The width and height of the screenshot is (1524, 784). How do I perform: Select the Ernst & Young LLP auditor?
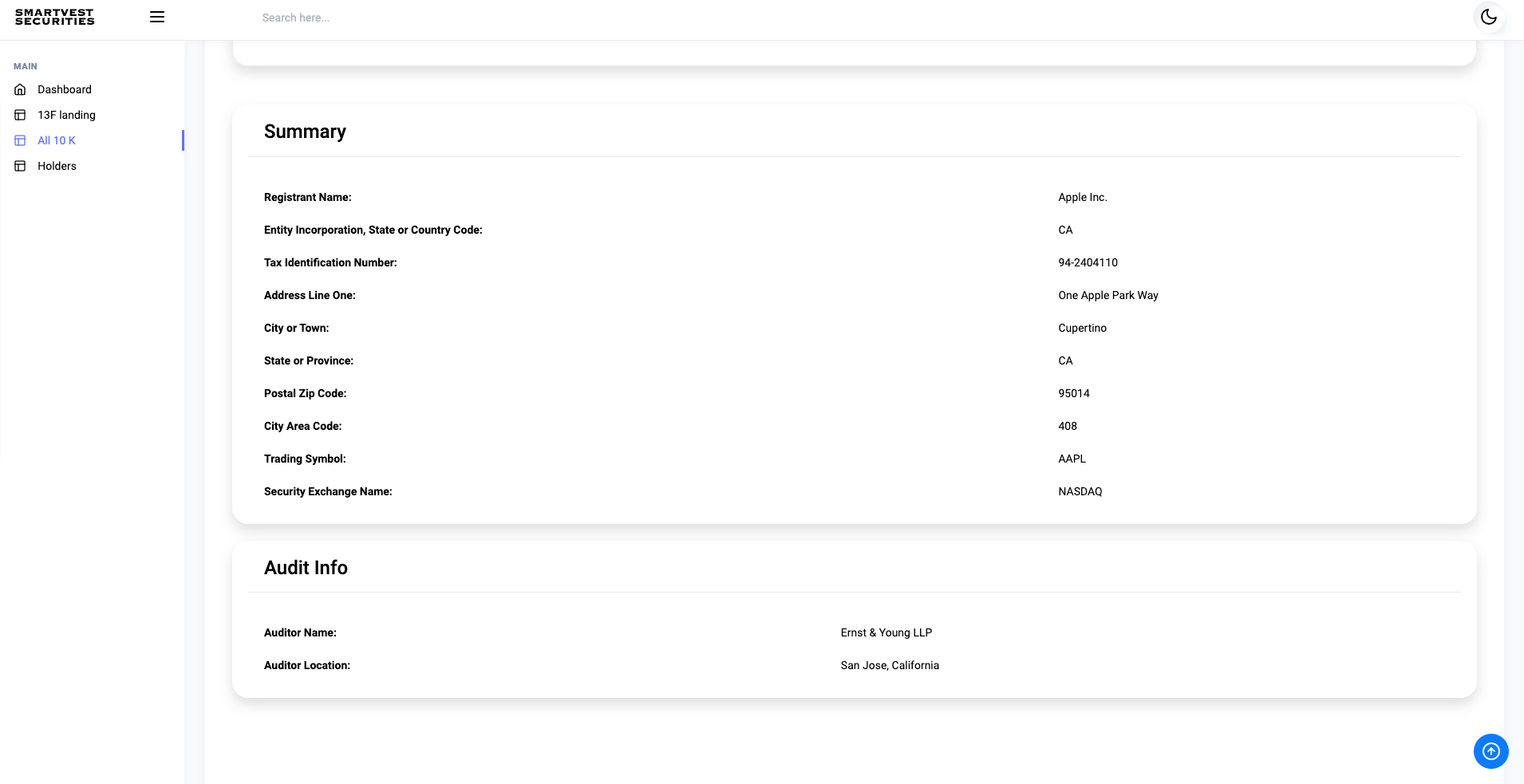pos(886,632)
